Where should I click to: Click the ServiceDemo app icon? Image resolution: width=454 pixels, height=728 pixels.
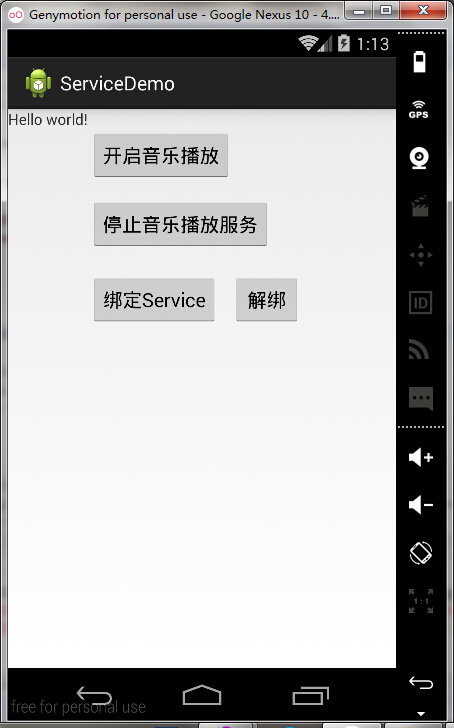point(39,84)
